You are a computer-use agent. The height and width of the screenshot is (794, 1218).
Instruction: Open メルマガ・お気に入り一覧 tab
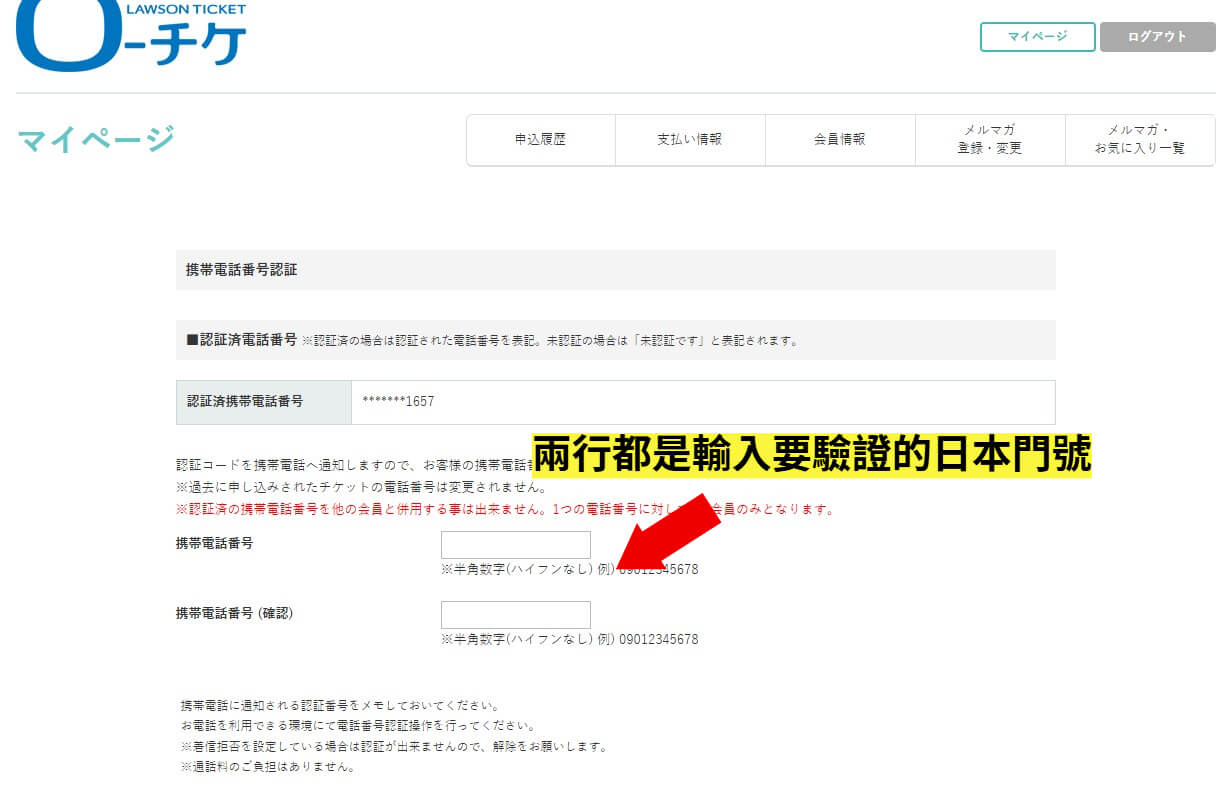[1139, 140]
